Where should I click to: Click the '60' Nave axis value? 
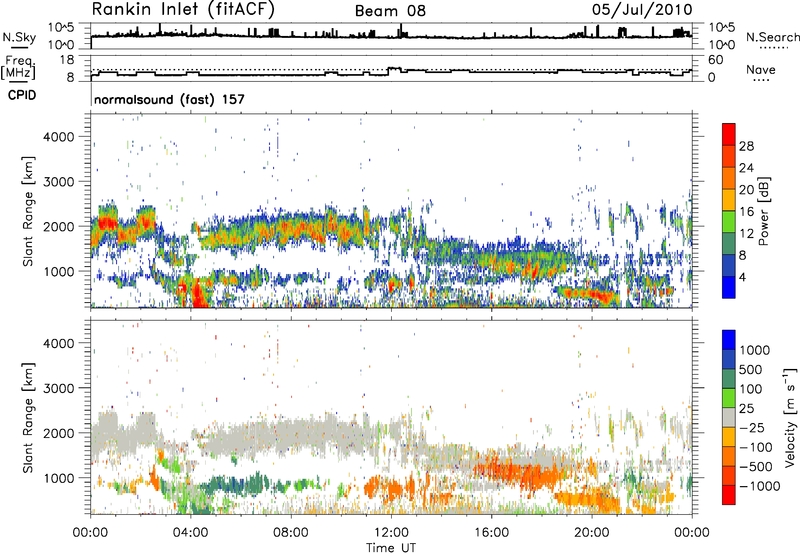[715, 60]
